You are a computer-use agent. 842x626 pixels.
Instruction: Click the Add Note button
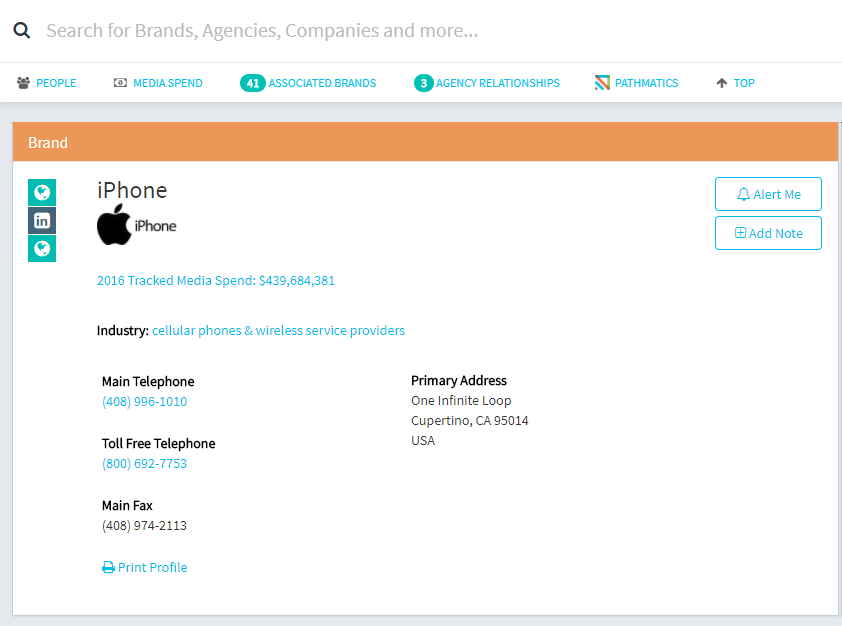[768, 233]
